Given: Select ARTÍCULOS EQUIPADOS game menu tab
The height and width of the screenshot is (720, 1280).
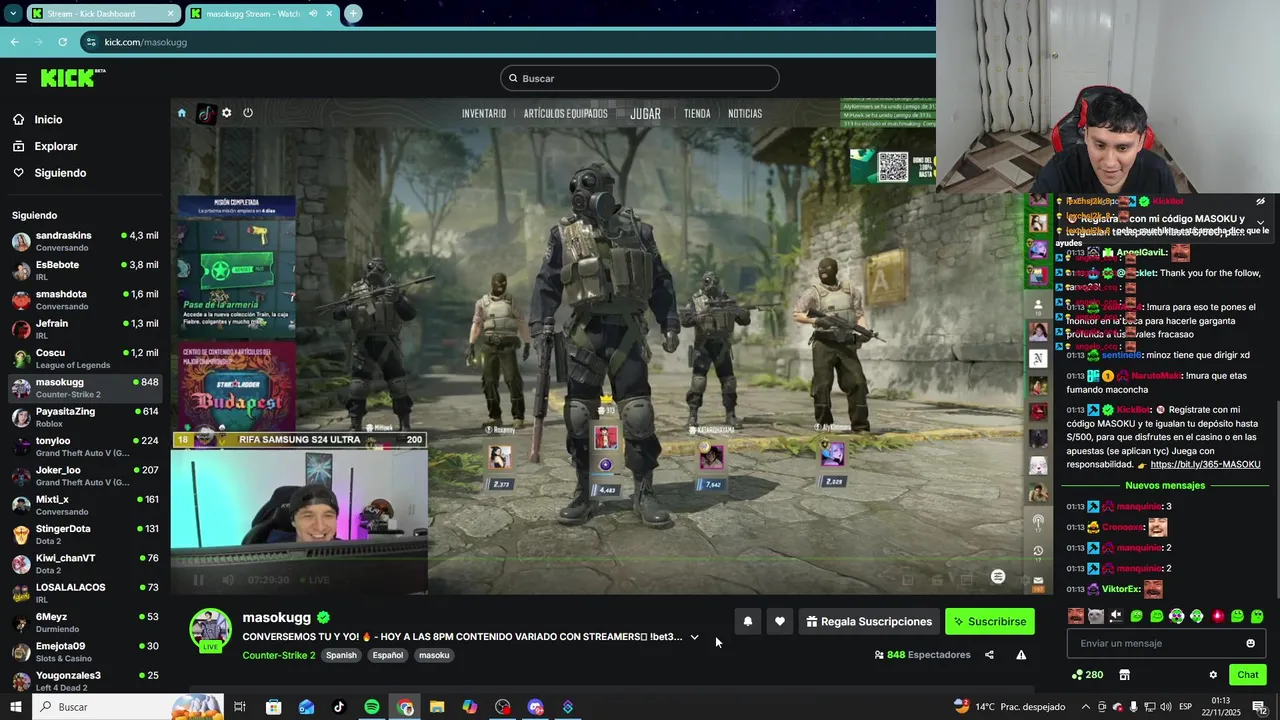Looking at the screenshot, I should (566, 114).
